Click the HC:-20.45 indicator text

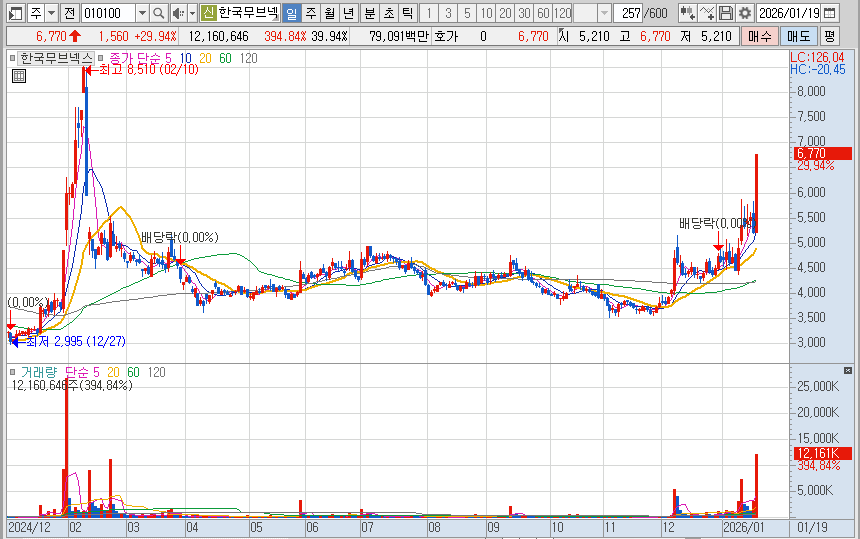point(818,69)
